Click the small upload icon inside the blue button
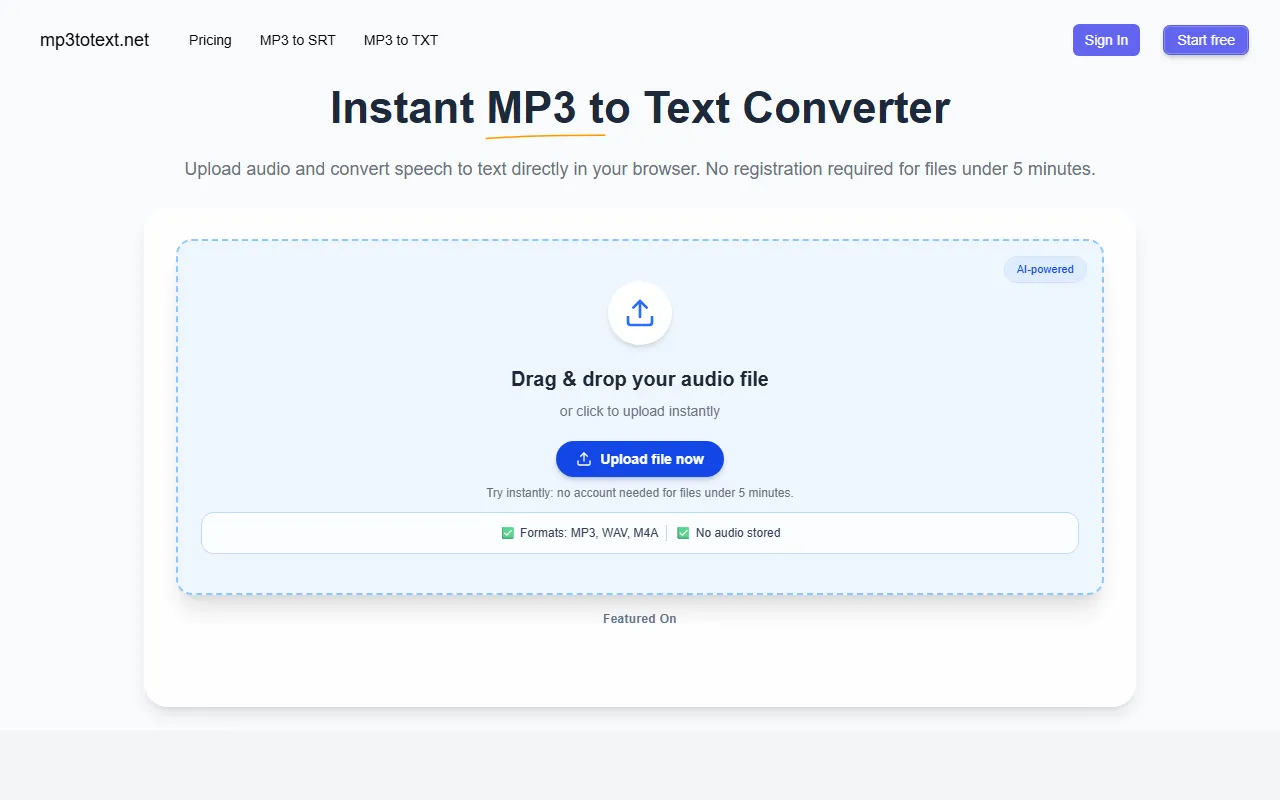The width and height of the screenshot is (1280, 800). coord(584,459)
